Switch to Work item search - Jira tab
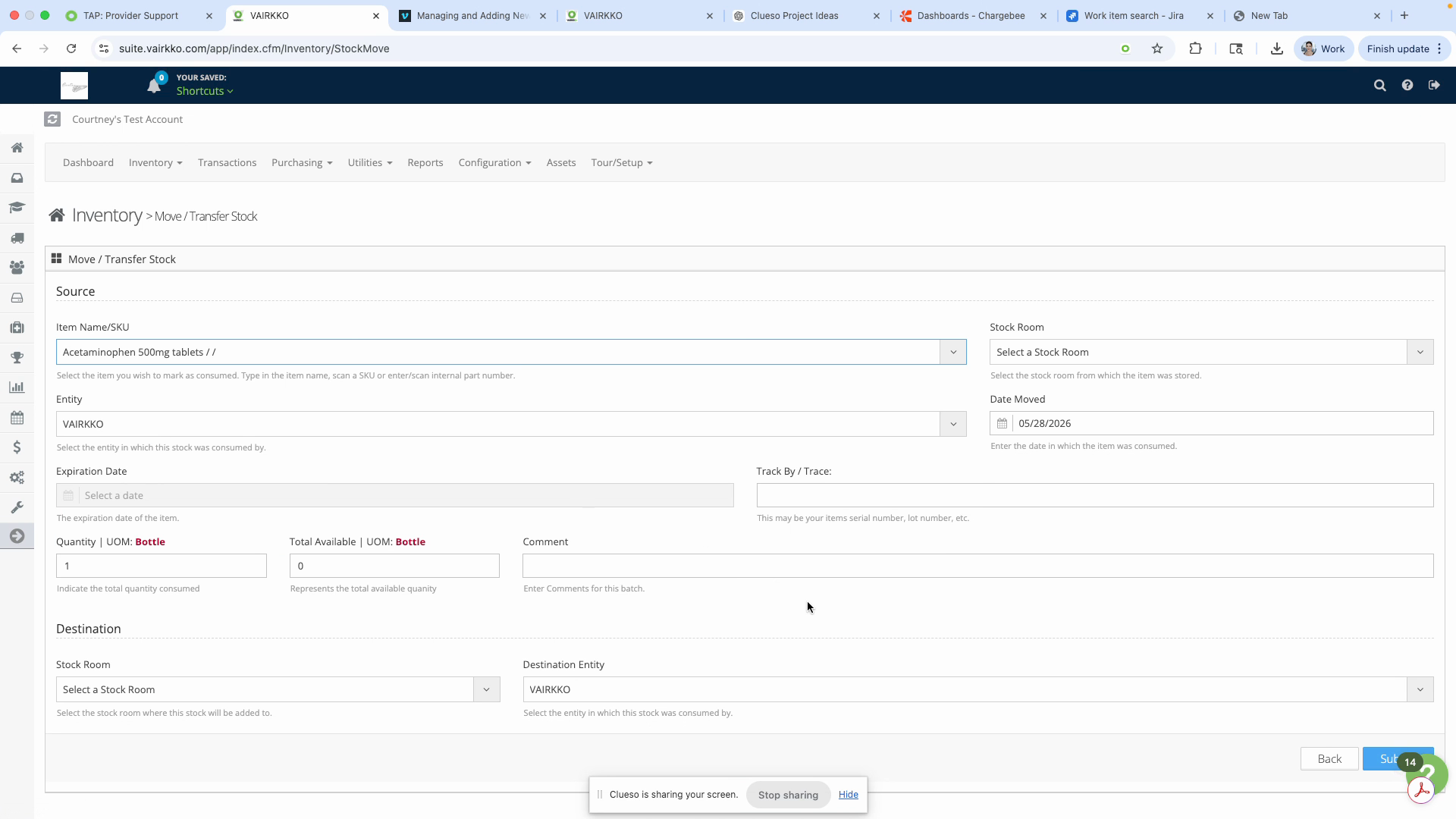This screenshot has width=1456, height=819. click(1137, 15)
